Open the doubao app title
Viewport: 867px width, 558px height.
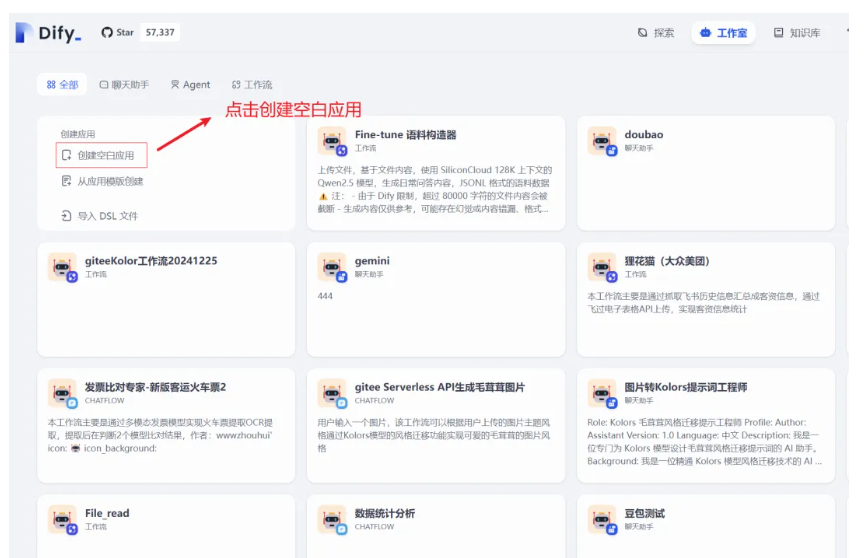(x=644, y=135)
